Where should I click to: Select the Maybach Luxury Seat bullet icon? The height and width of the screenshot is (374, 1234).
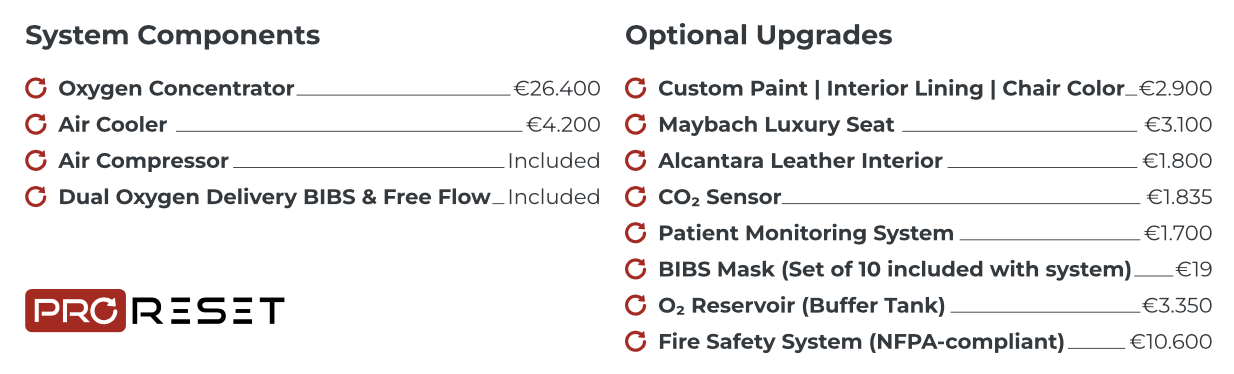[635, 125]
